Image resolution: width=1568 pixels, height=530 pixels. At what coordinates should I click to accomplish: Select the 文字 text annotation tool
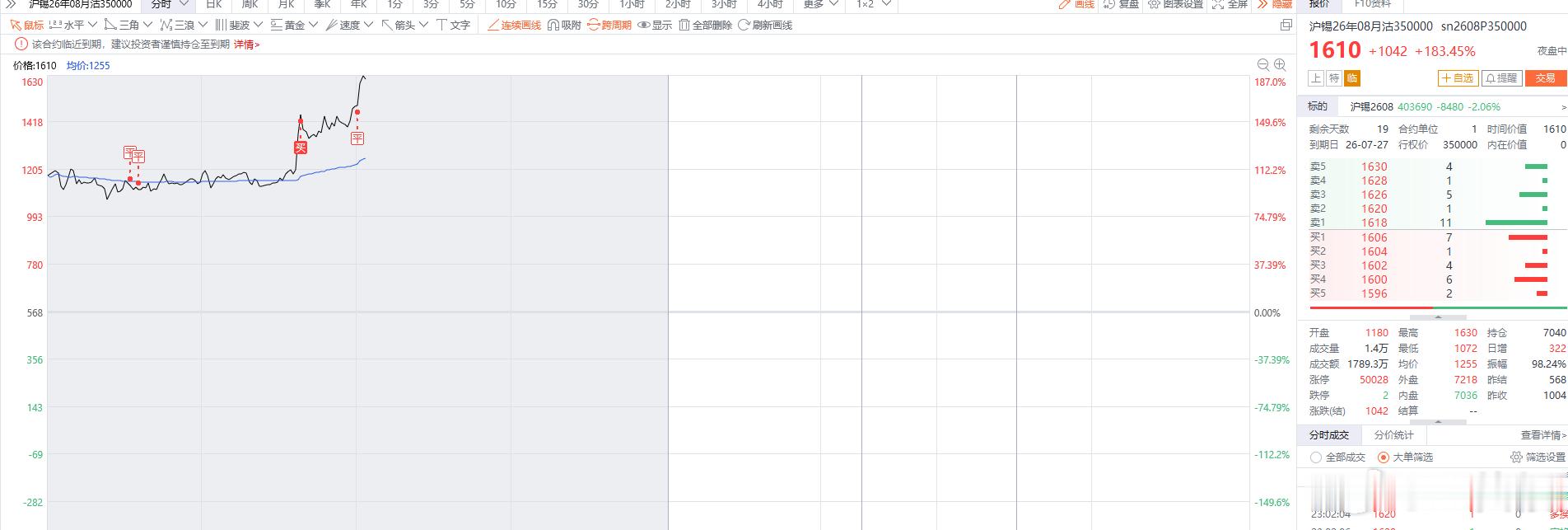[x=453, y=25]
